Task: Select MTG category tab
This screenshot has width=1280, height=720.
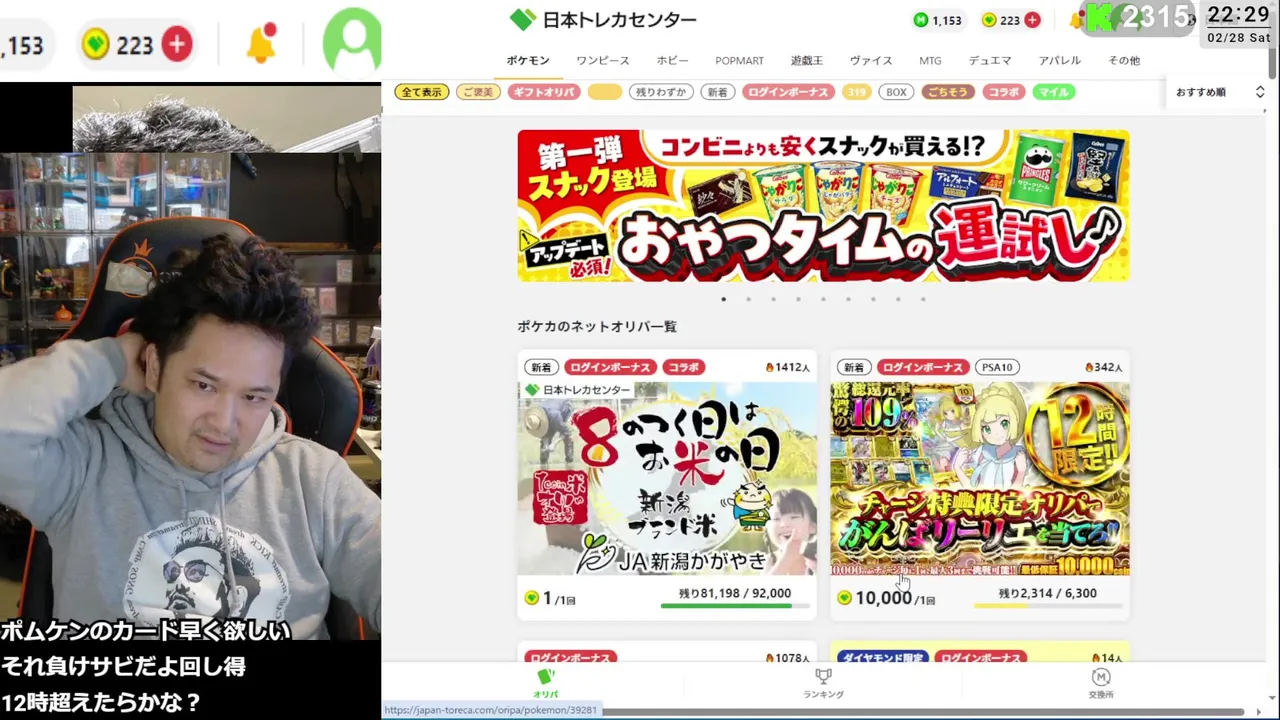Action: click(x=931, y=60)
